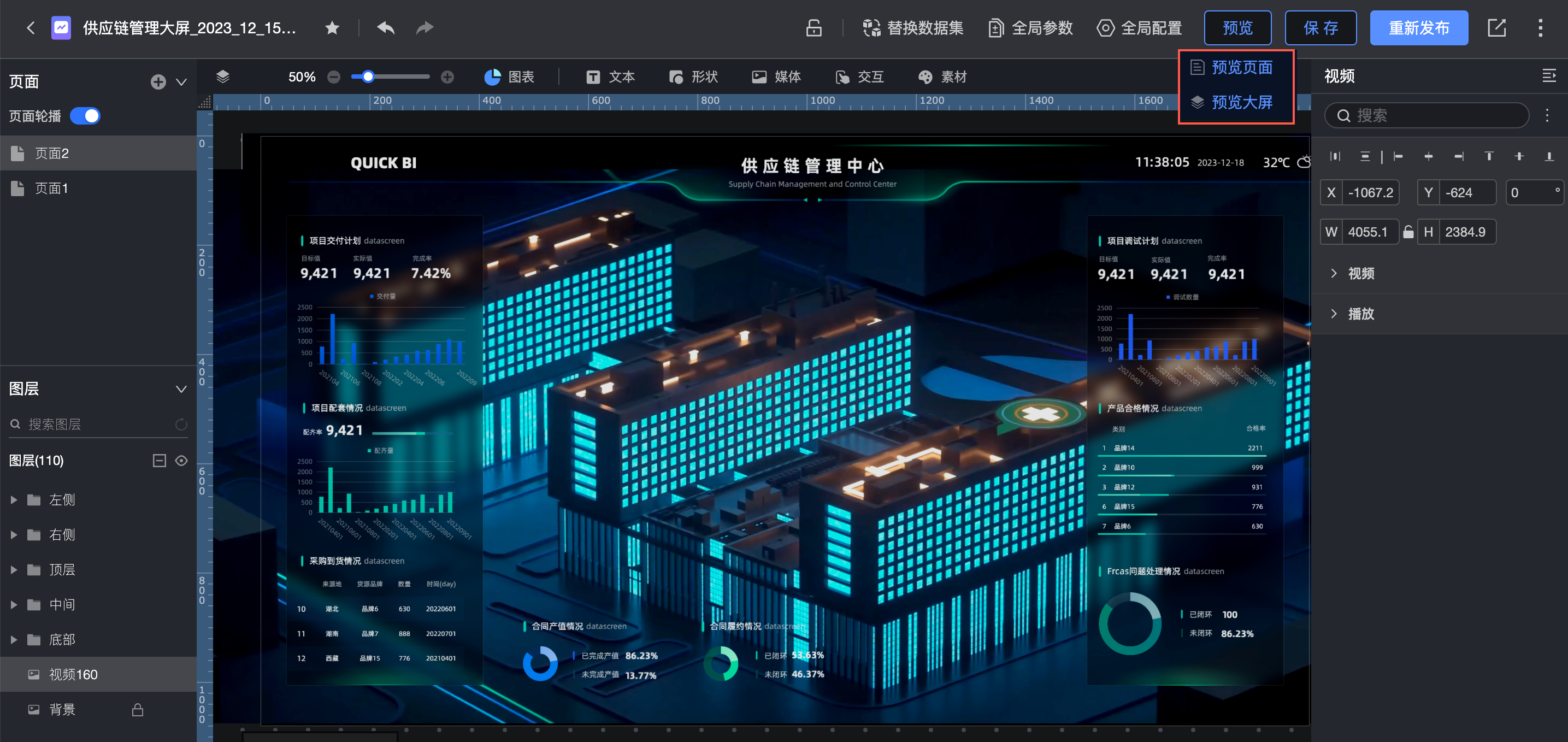
Task: Open the 媒体 media components menu
Action: tap(776, 76)
